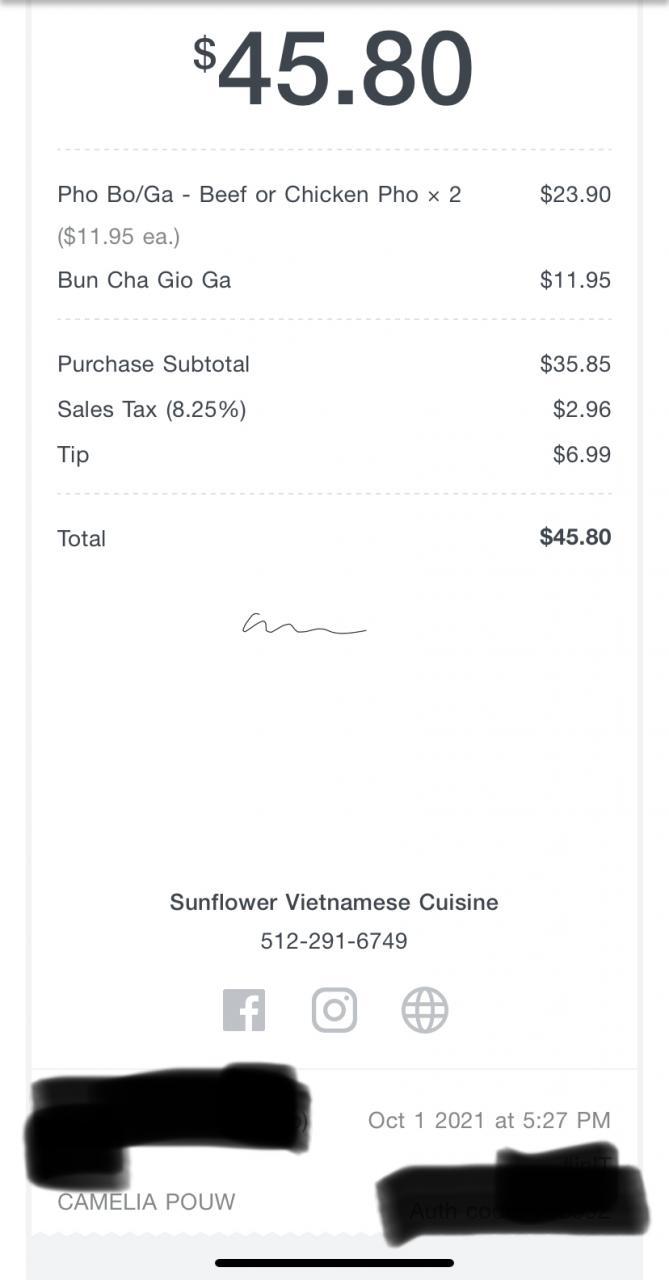Open the restaurant's Instagram icon
The width and height of the screenshot is (669, 1280).
pyautogui.click(x=334, y=1010)
